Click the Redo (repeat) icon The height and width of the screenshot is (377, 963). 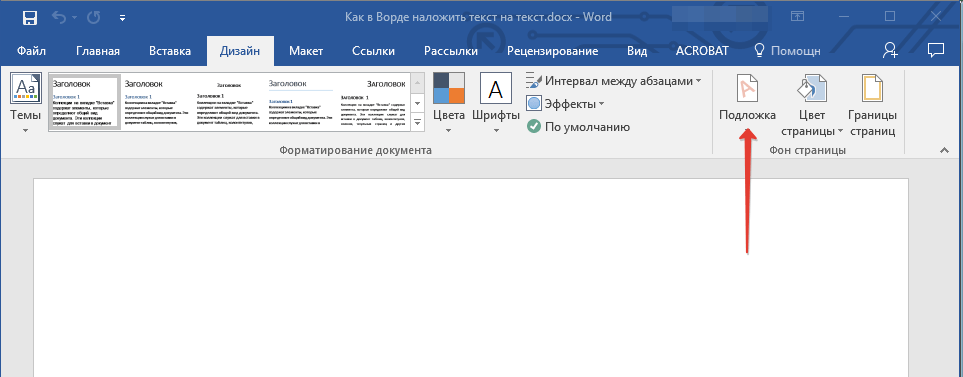[x=94, y=17]
